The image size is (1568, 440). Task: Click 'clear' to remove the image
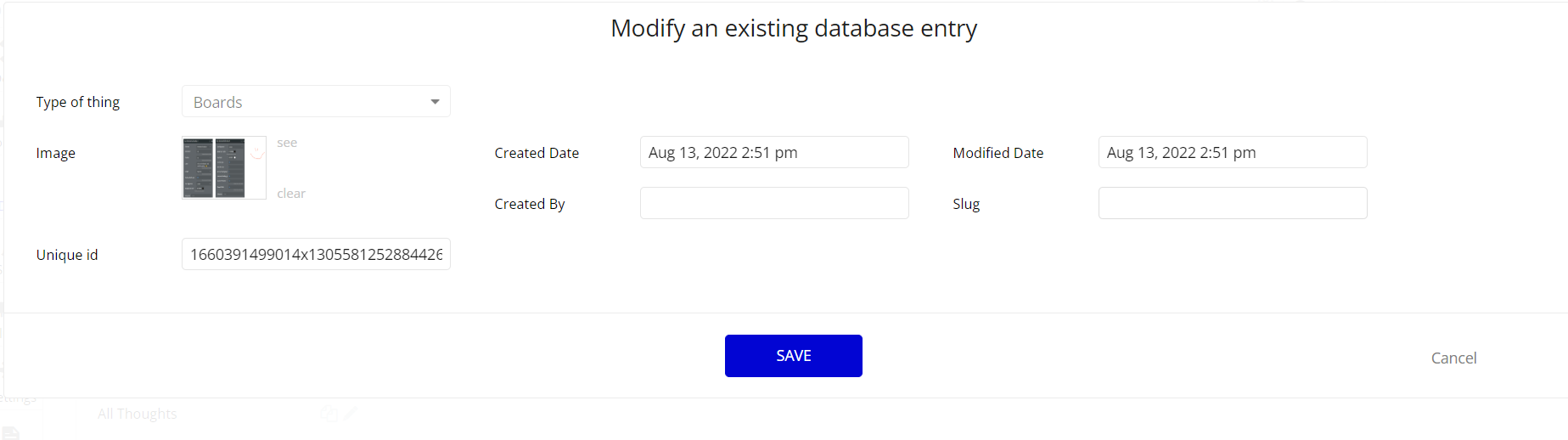coord(291,194)
